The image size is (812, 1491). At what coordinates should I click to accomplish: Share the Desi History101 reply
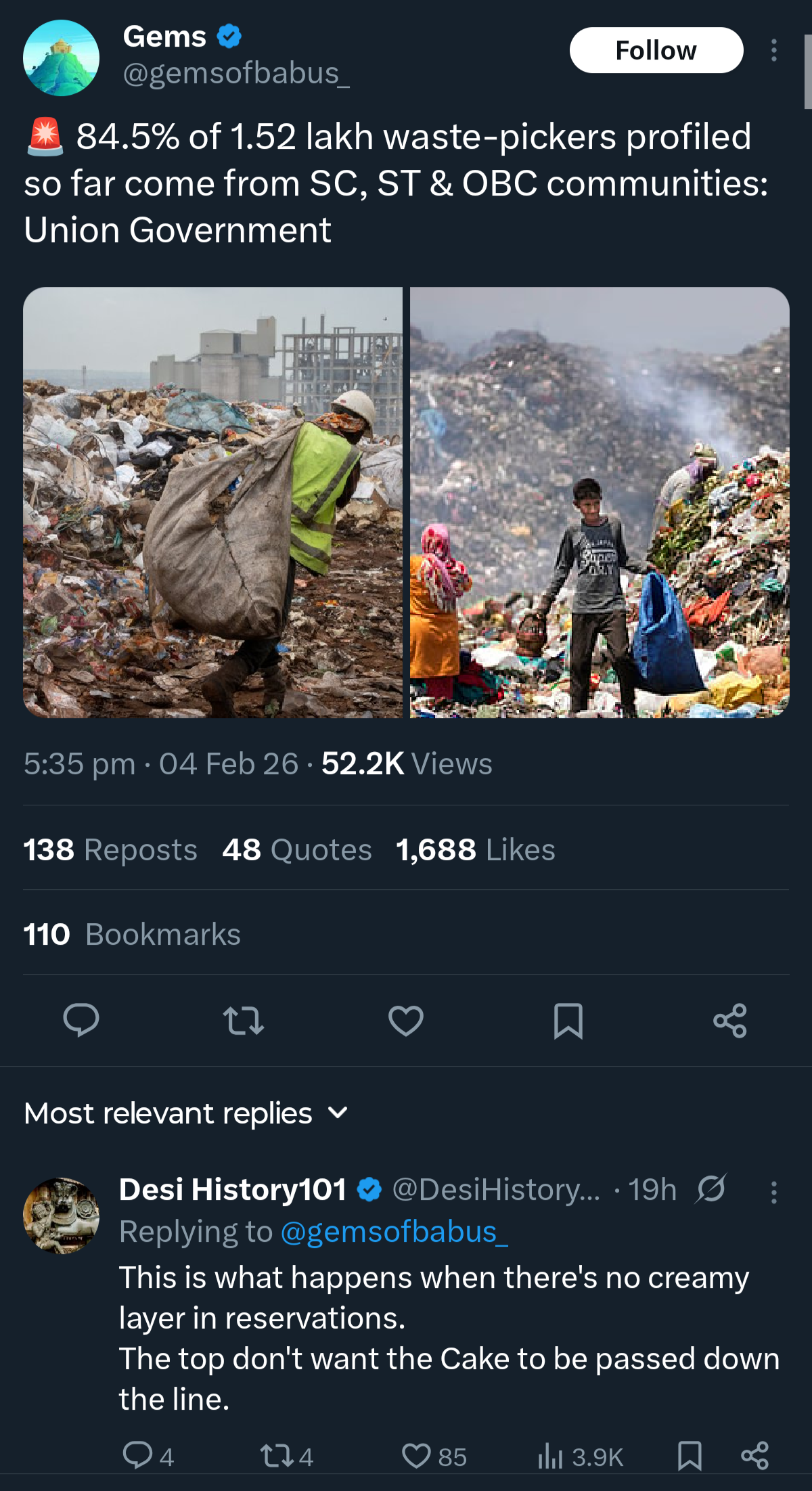pyautogui.click(x=754, y=1455)
